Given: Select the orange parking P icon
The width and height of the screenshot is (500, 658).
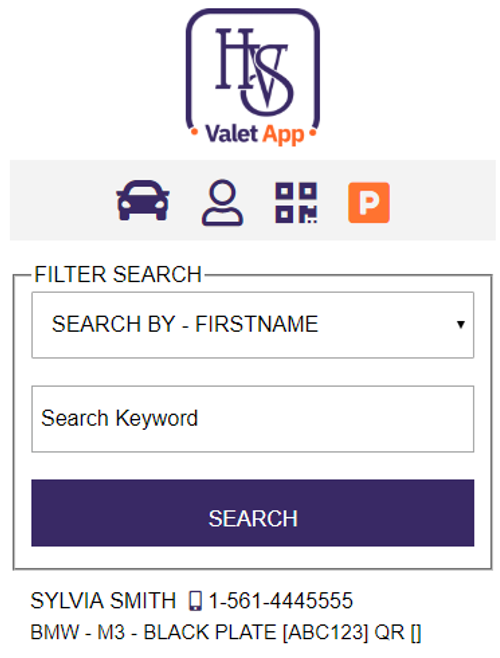Looking at the screenshot, I should click(369, 202).
